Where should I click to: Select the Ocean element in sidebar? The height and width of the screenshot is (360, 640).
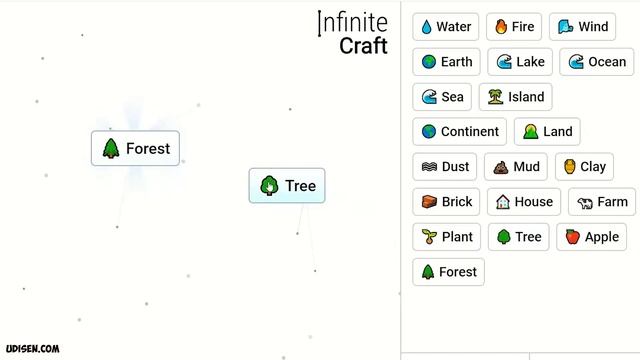(597, 62)
